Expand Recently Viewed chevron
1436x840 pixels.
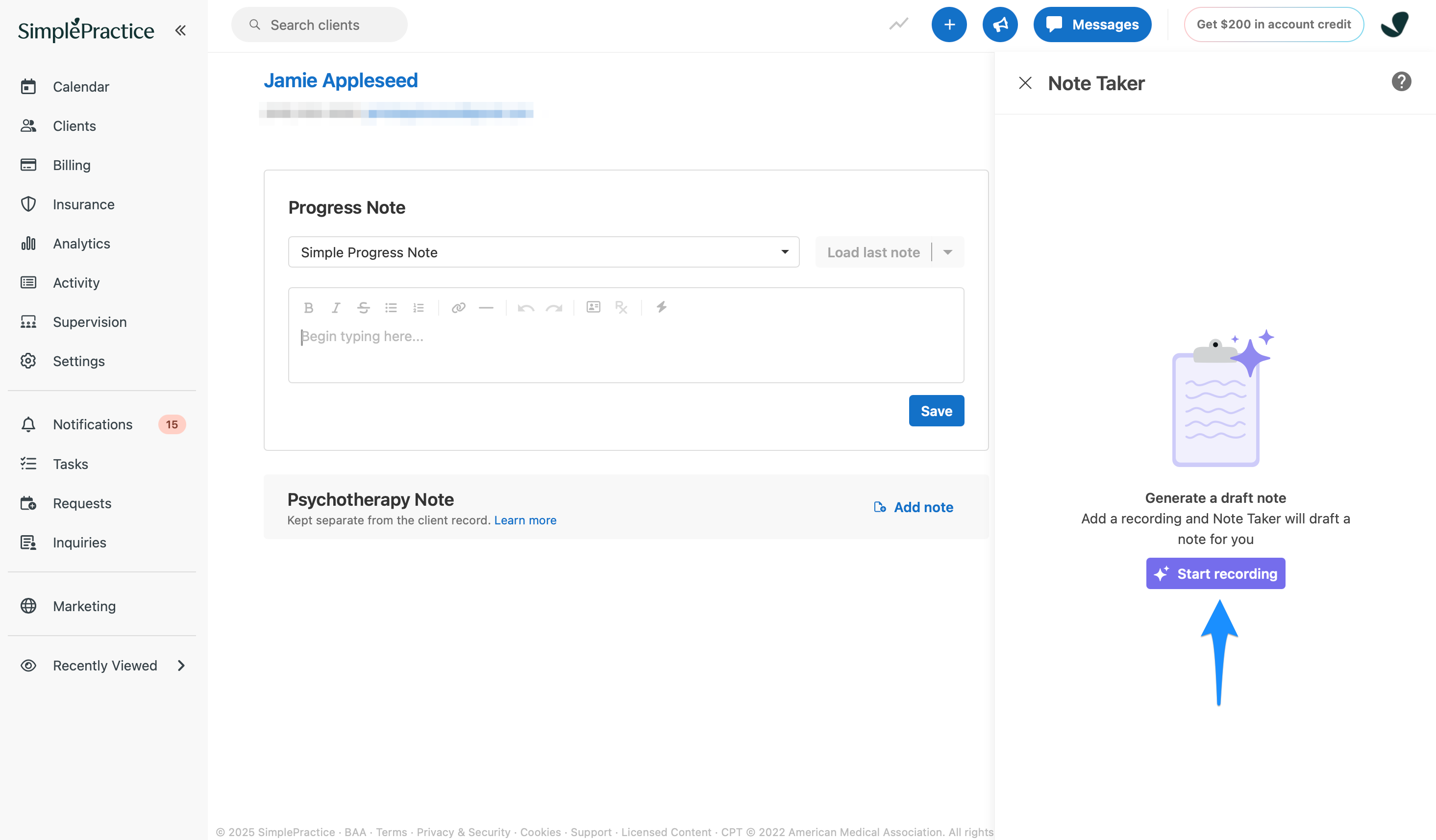coord(181,666)
